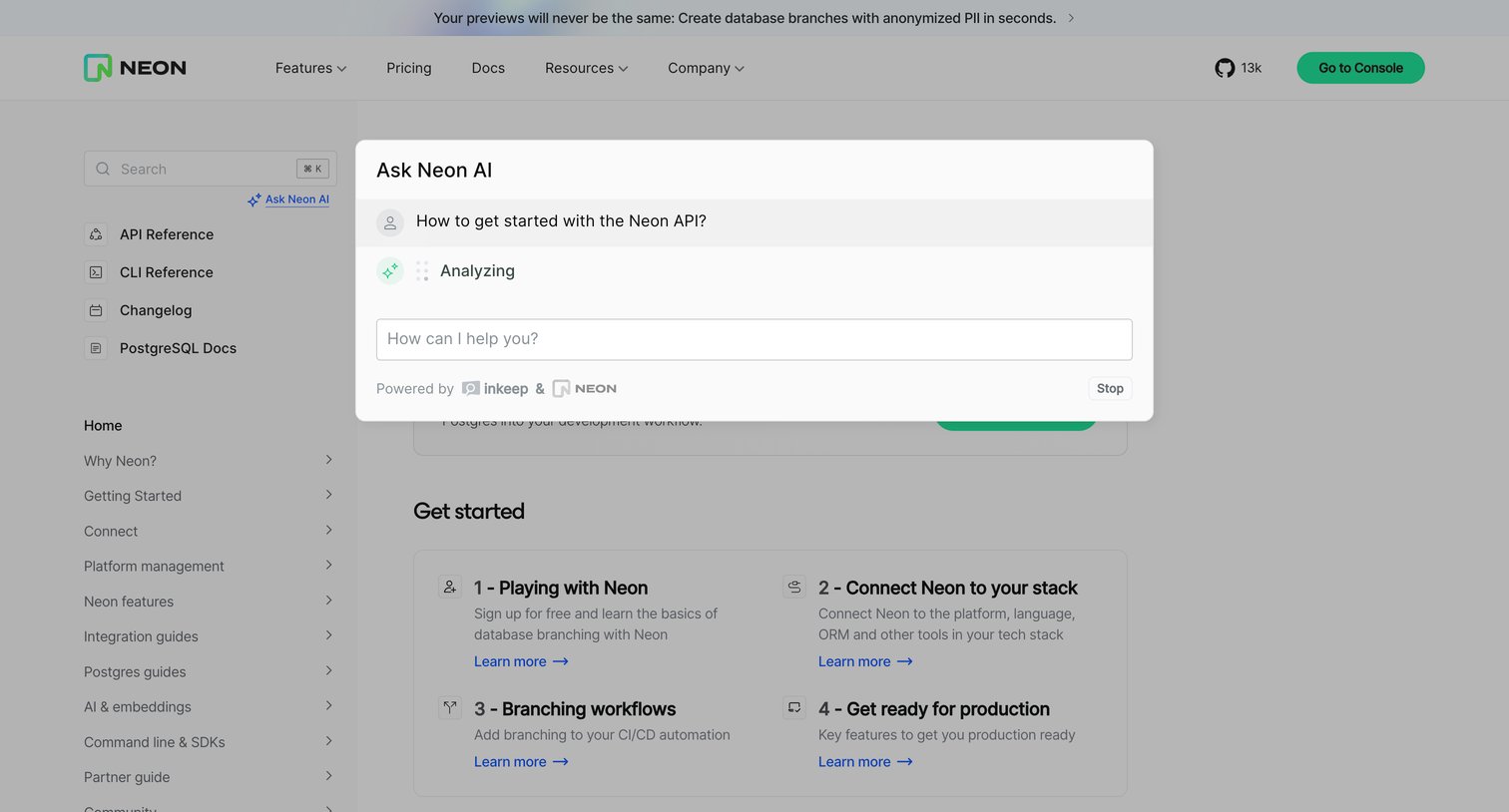Open PostgreSQL Docs in the sidebar
1509x812 pixels.
pyautogui.click(x=178, y=348)
